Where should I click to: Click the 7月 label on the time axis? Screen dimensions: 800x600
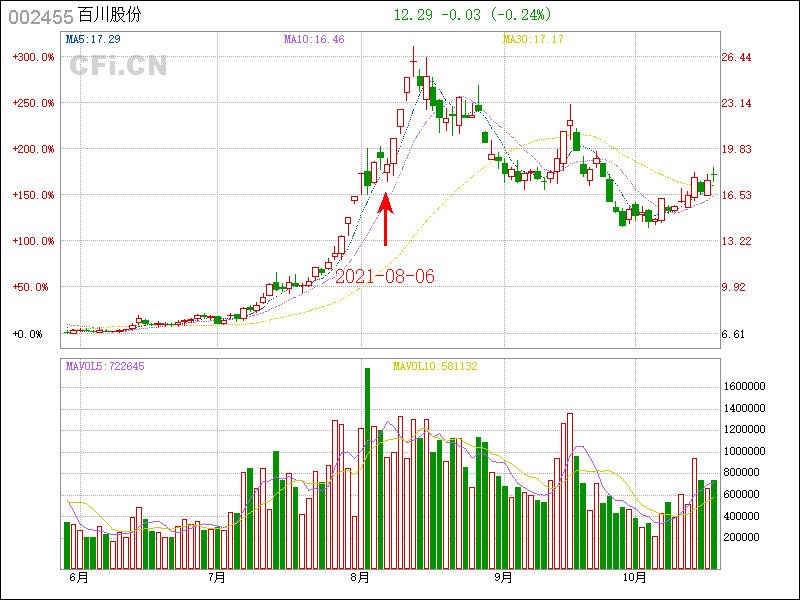(216, 577)
